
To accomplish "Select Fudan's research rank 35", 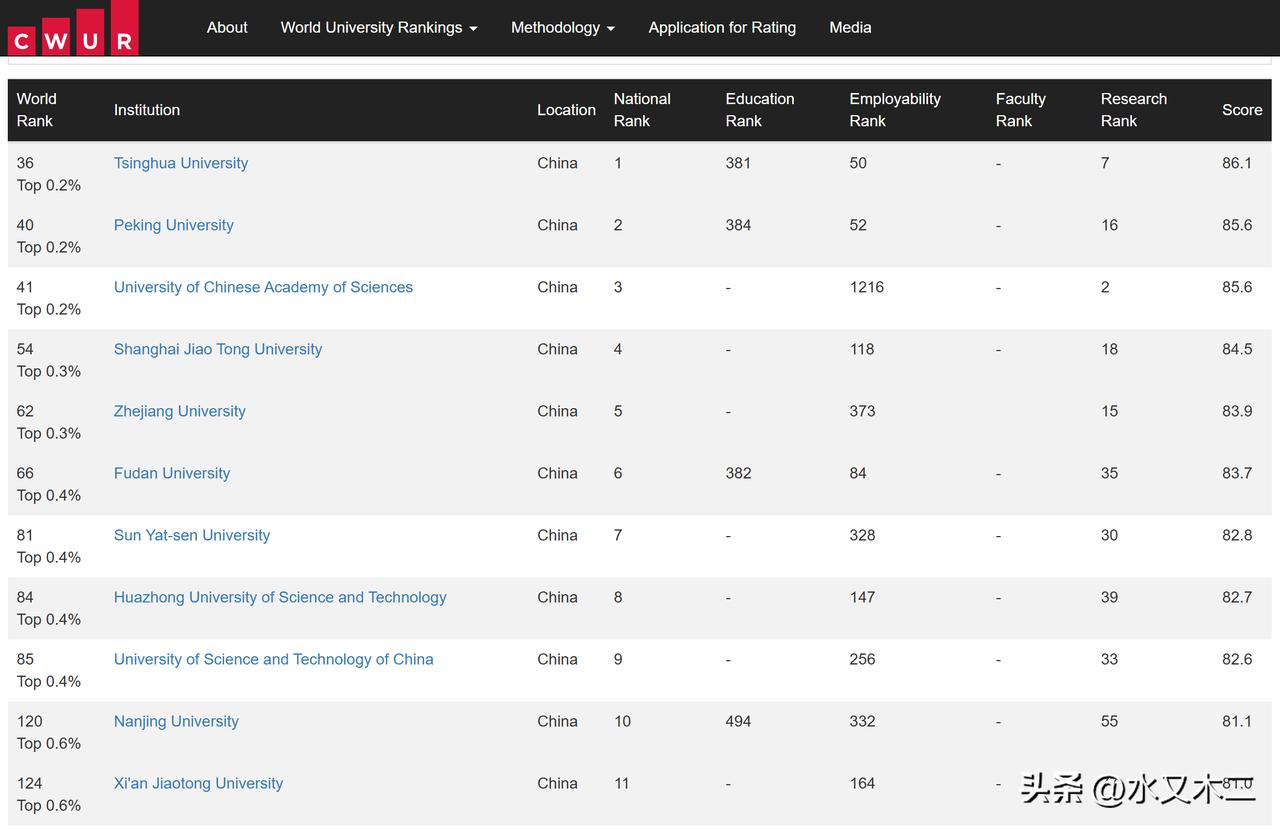I will point(1109,473).
